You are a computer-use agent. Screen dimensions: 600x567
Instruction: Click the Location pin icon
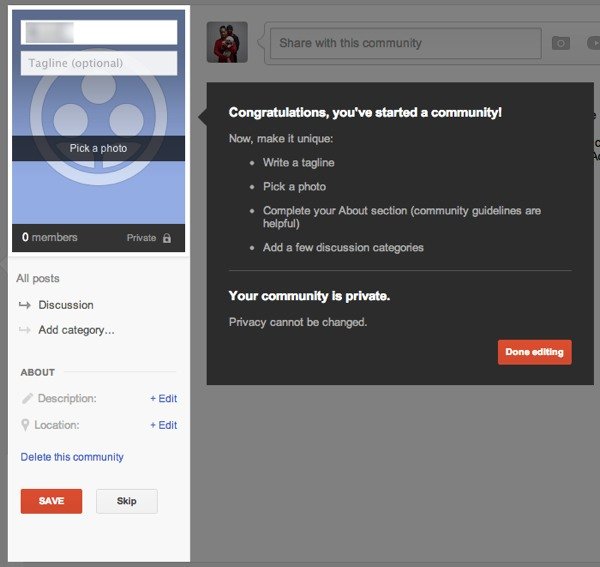point(25,425)
